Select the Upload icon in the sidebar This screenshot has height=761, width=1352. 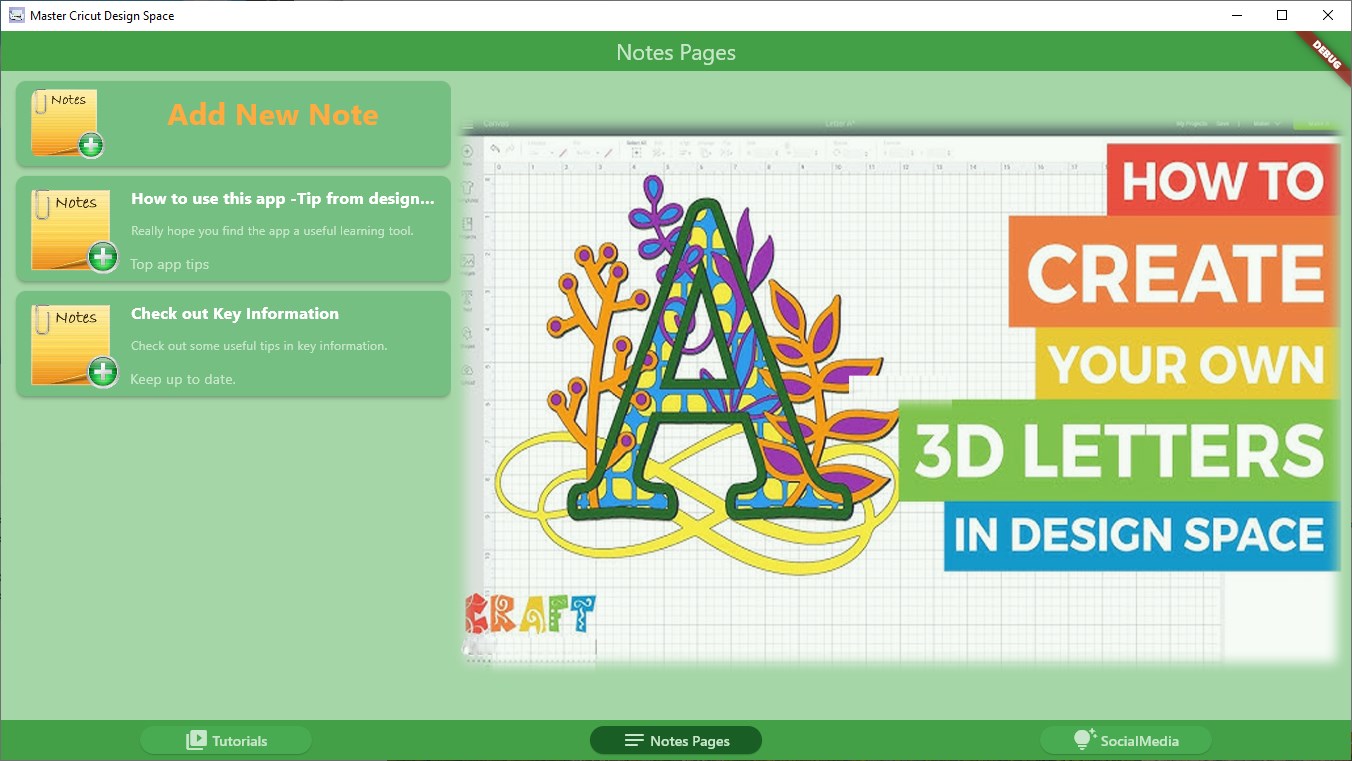tap(468, 369)
